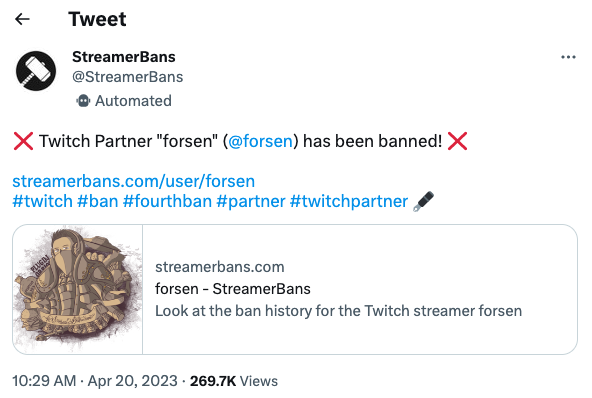The width and height of the screenshot is (592, 398).
Task: Open the three-dot more options menu
Action: coord(568,57)
